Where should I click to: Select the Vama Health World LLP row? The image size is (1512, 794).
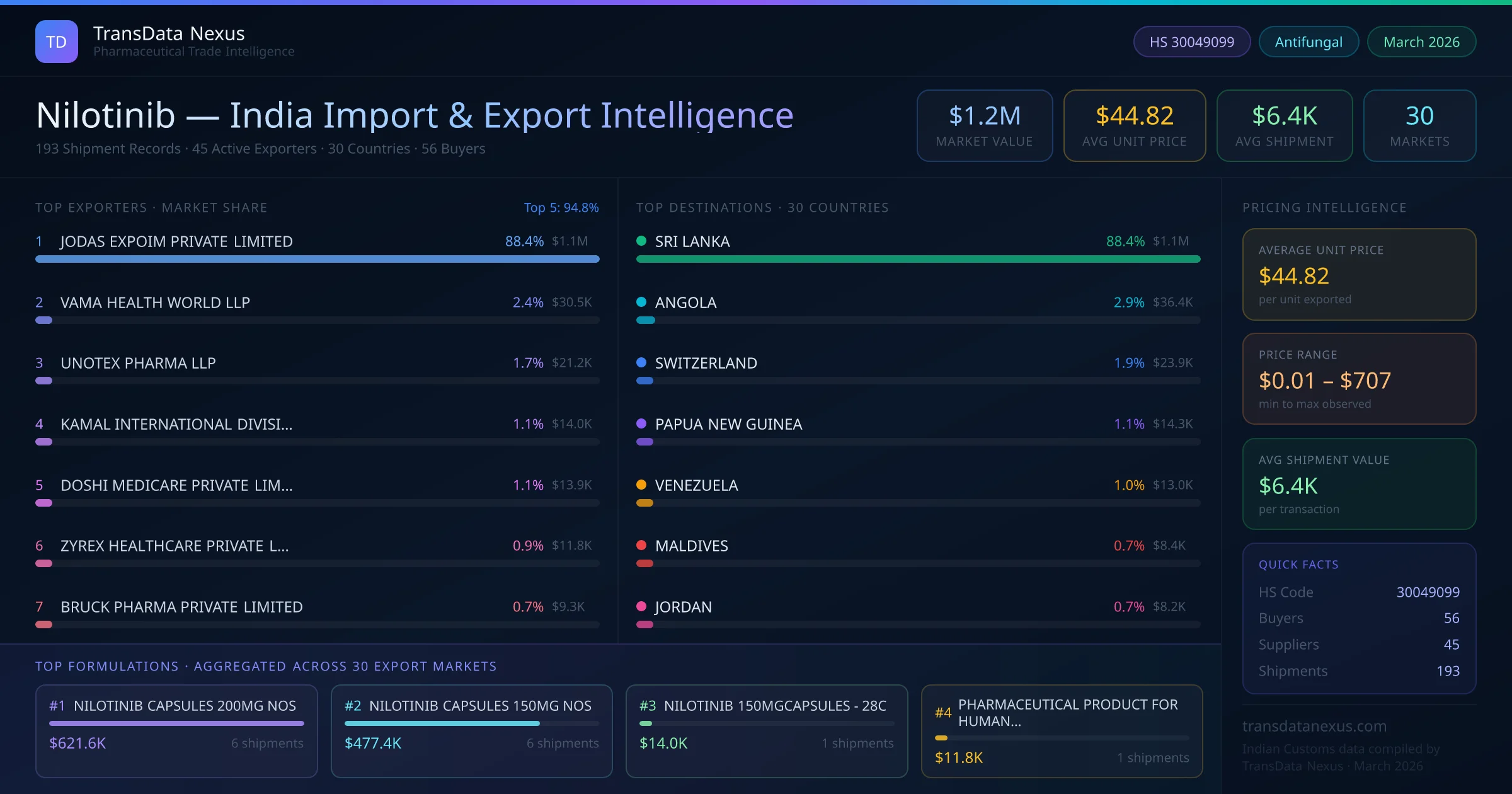155,302
